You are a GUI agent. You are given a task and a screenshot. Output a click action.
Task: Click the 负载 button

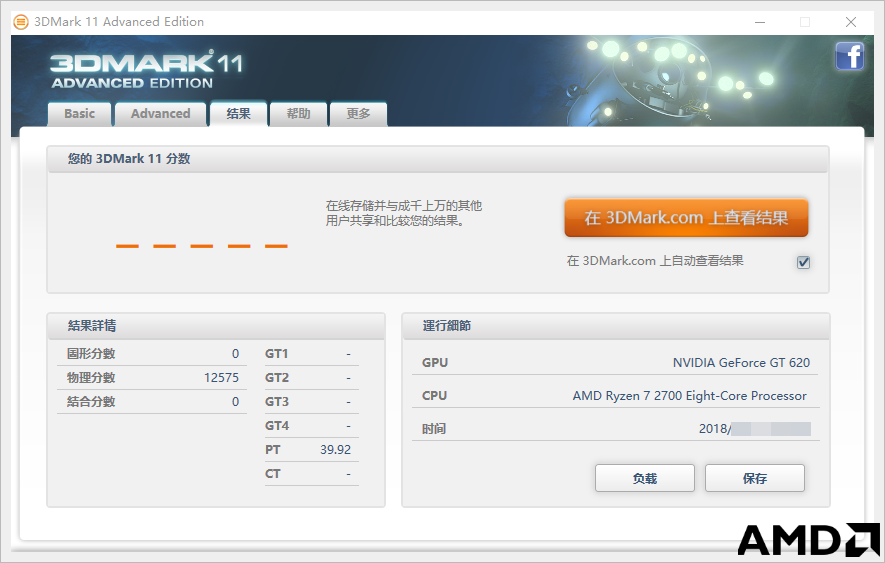645,478
